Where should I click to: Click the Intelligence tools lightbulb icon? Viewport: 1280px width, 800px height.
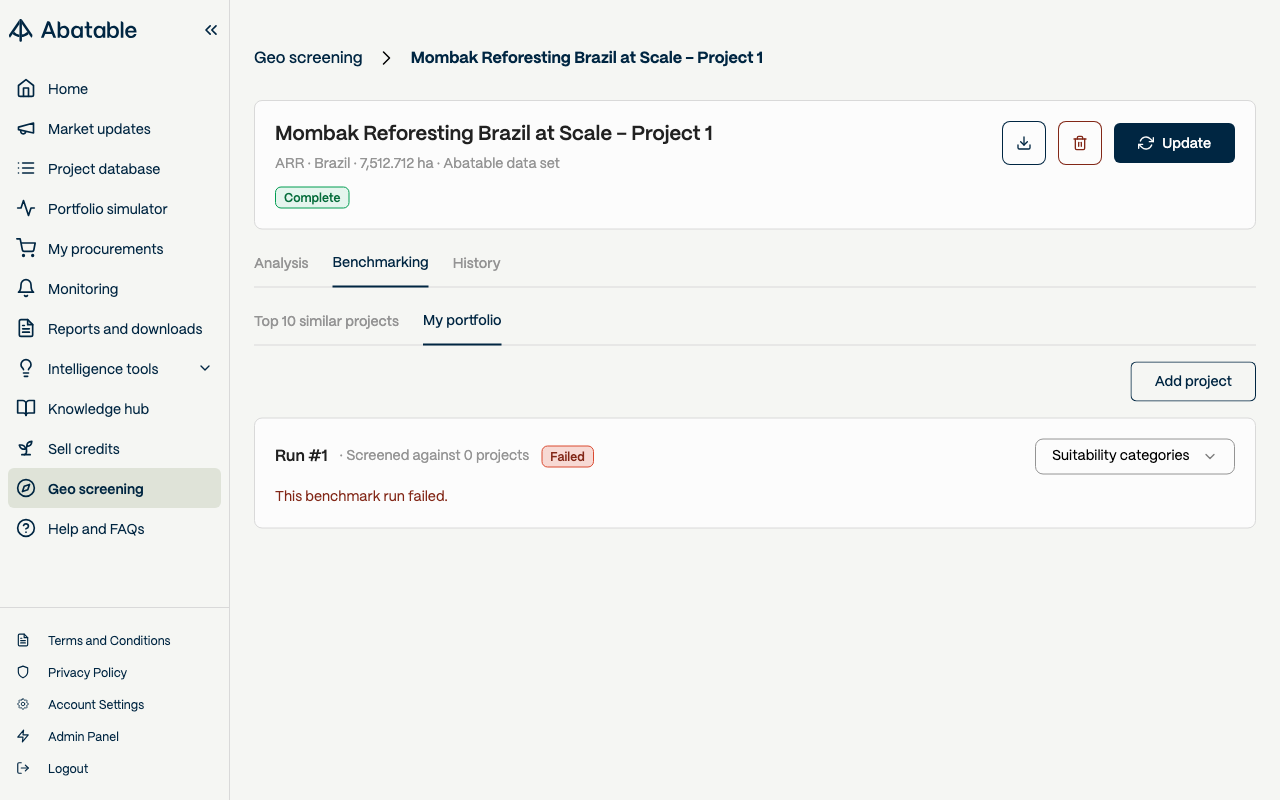(27, 369)
